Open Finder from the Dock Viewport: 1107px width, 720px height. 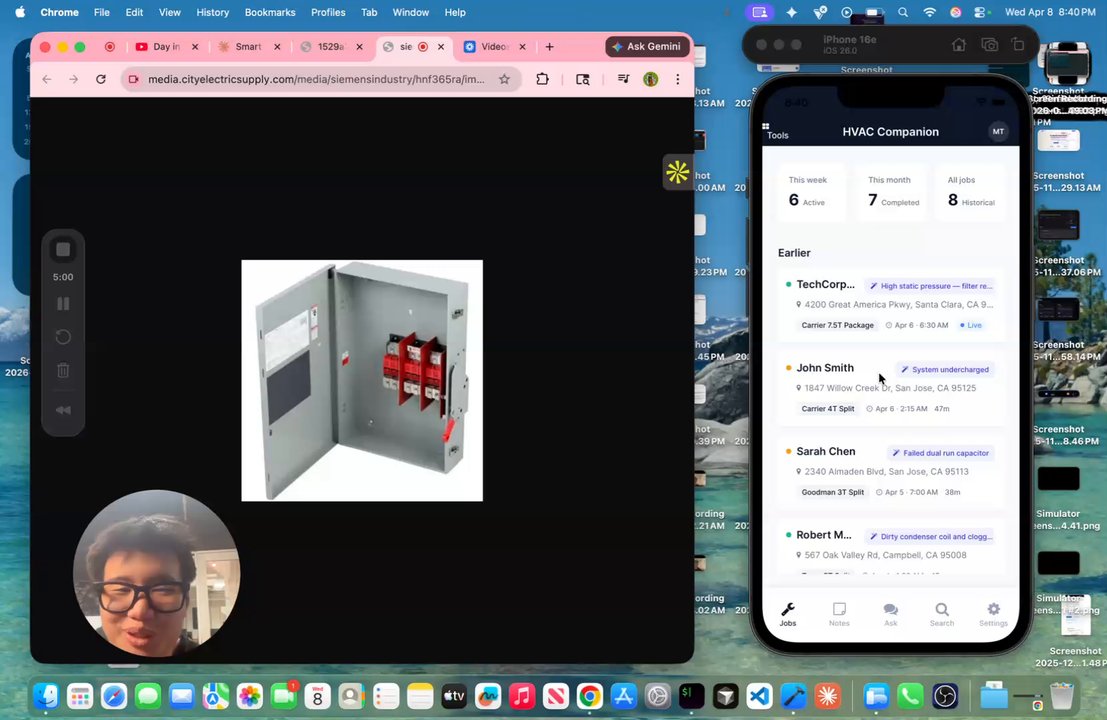click(46, 697)
